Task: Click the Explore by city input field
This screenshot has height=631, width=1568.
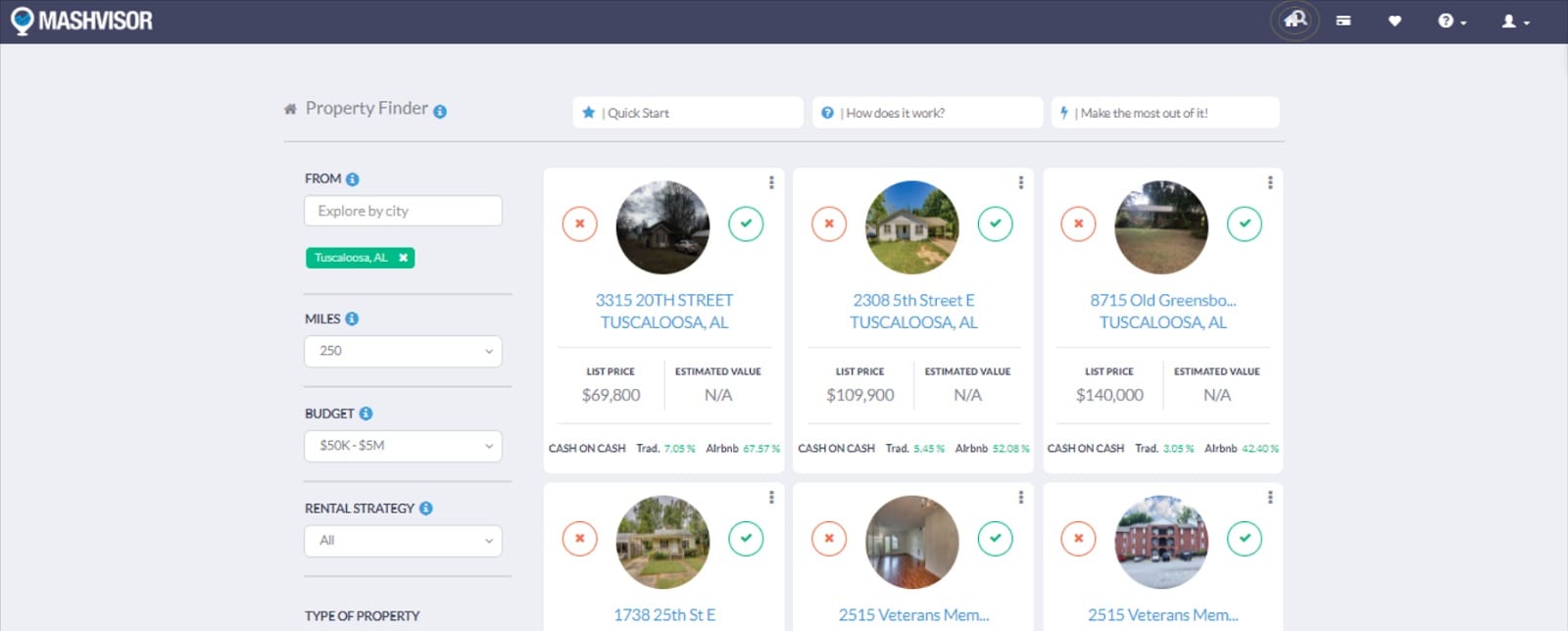Action: pos(403,211)
